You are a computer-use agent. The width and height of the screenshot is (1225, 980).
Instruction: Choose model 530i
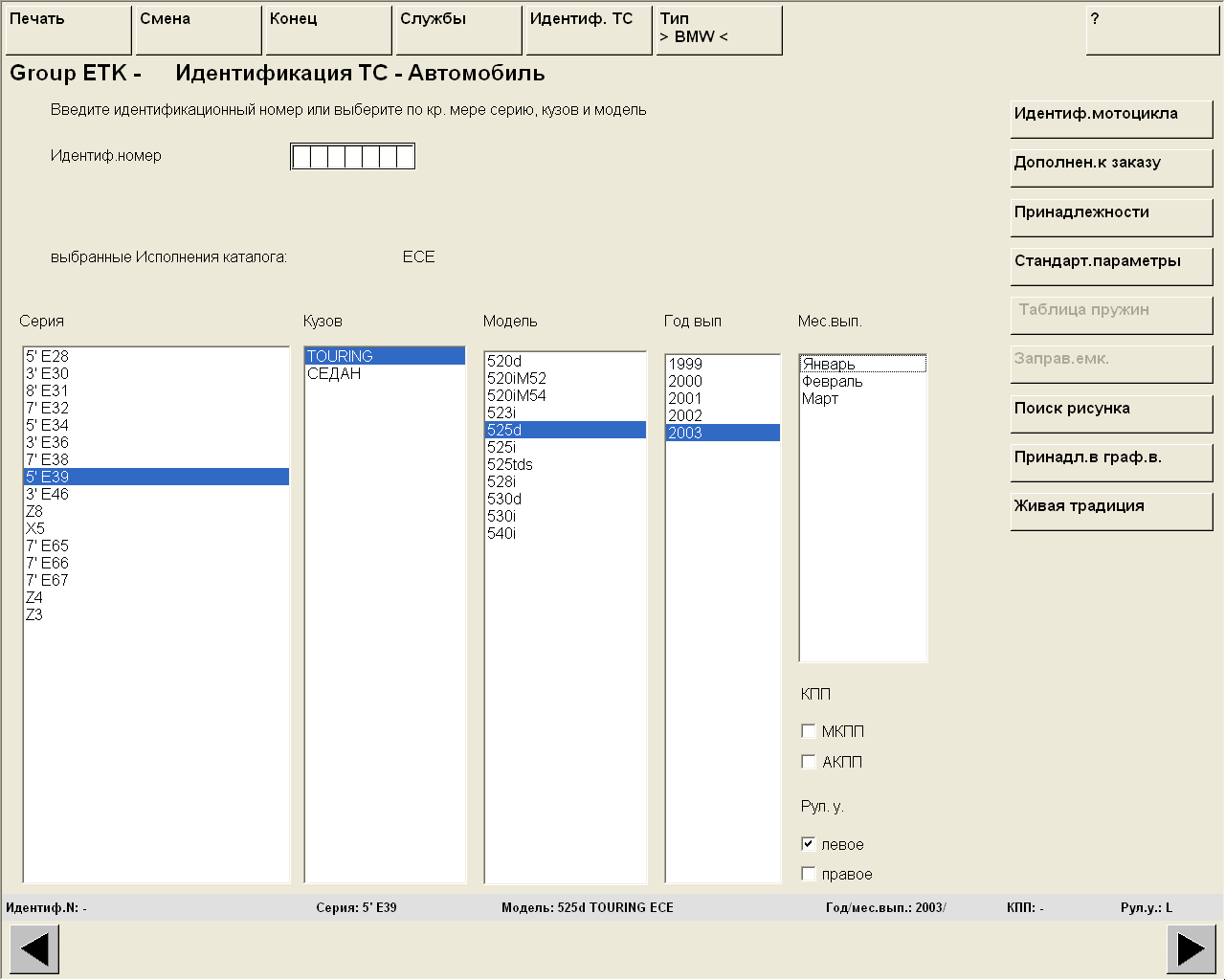click(x=566, y=516)
